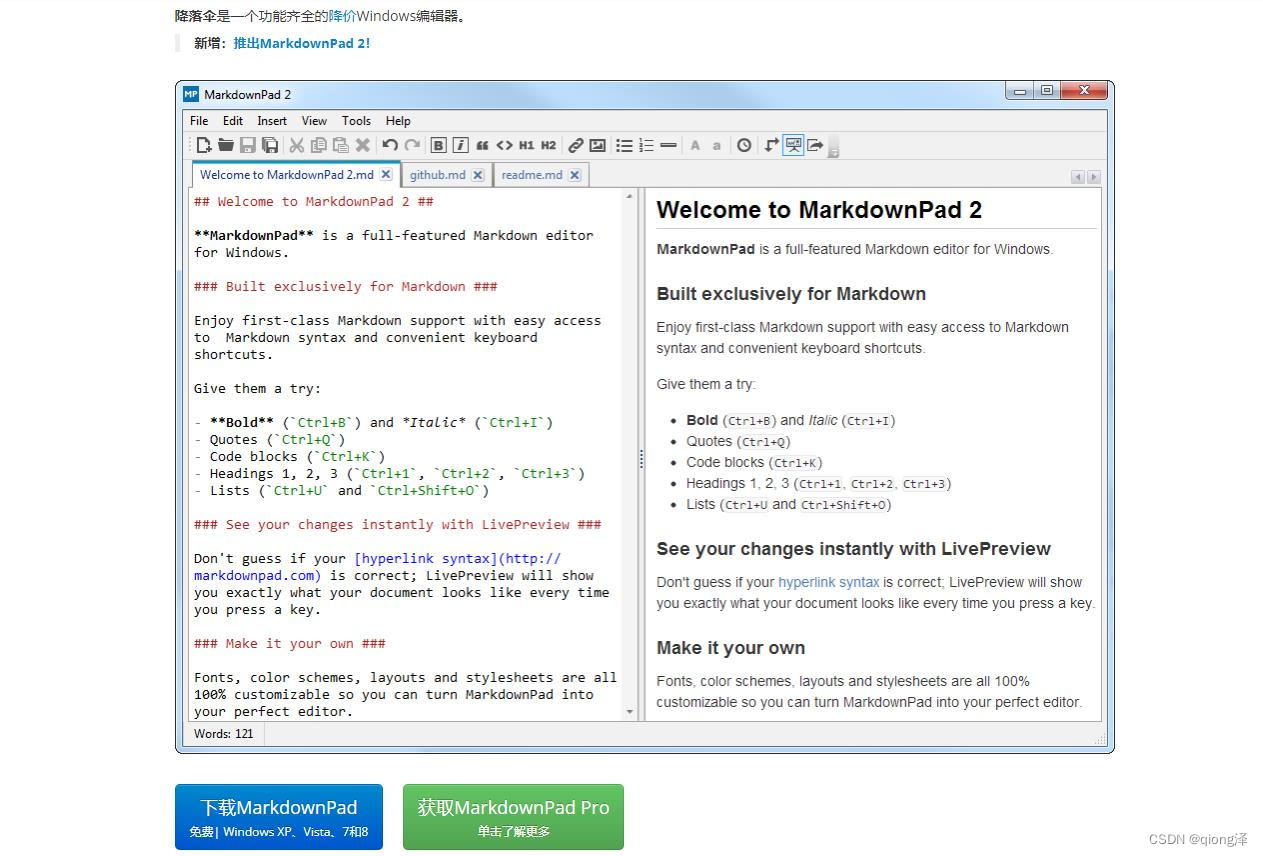1263x856 pixels.
Task: Open the File menu
Action: pos(199,120)
